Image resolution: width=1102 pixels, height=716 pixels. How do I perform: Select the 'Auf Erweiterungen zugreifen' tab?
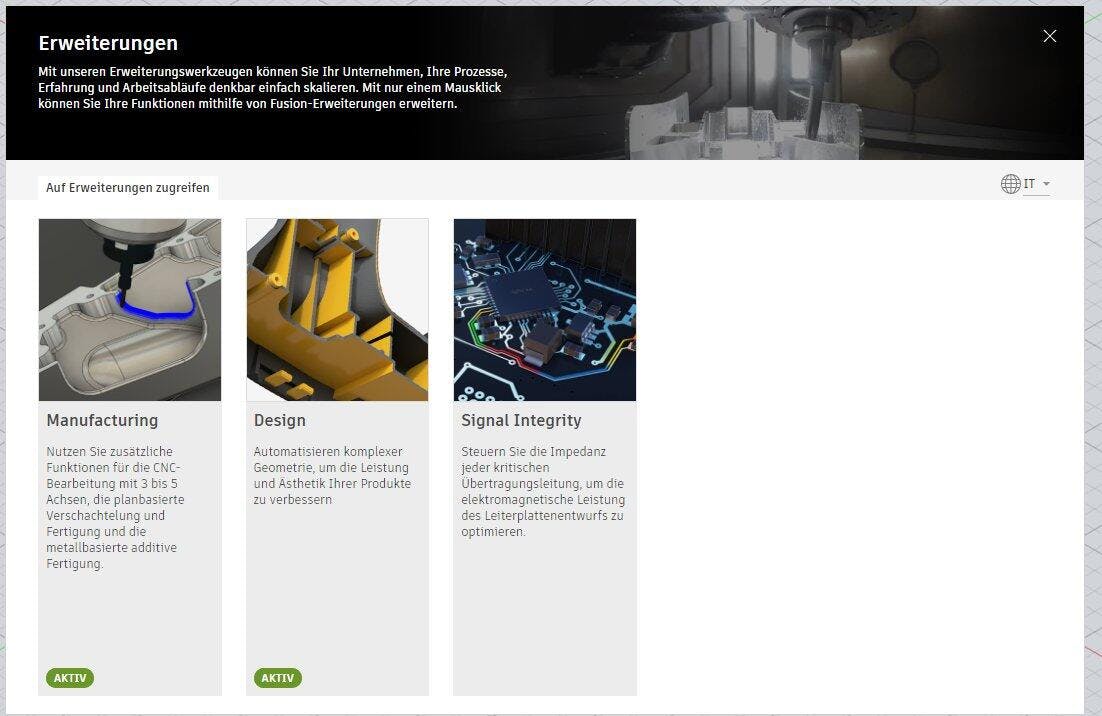pos(127,188)
